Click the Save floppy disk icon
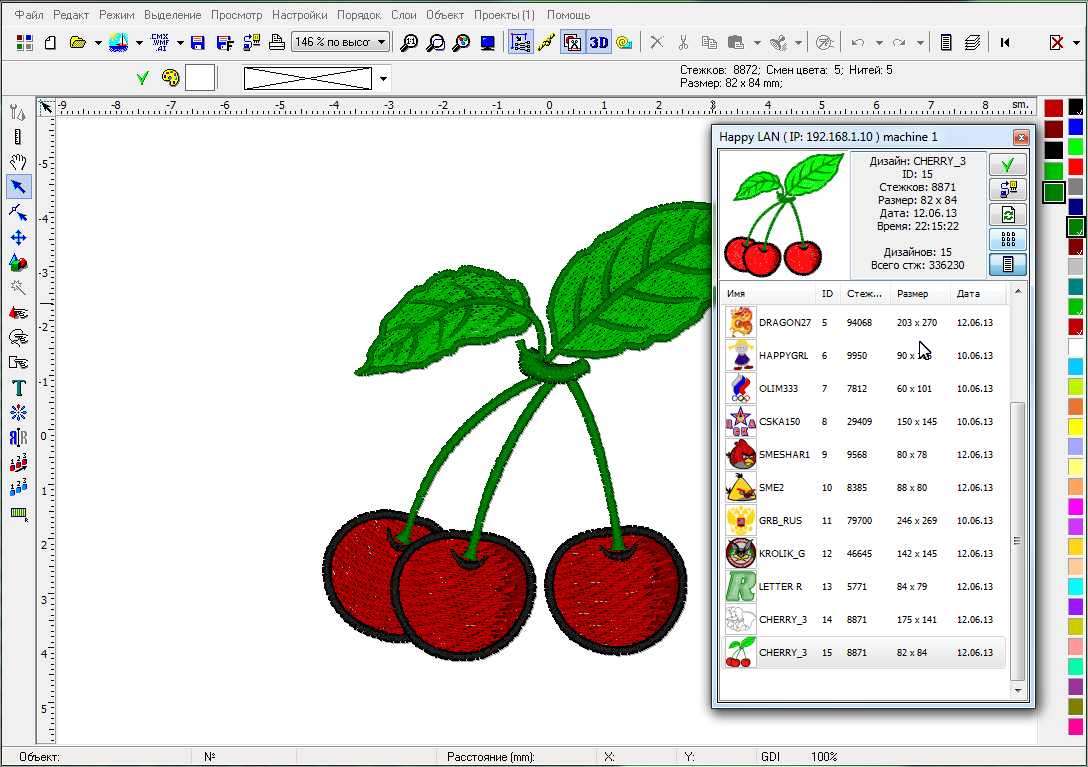 tap(198, 43)
